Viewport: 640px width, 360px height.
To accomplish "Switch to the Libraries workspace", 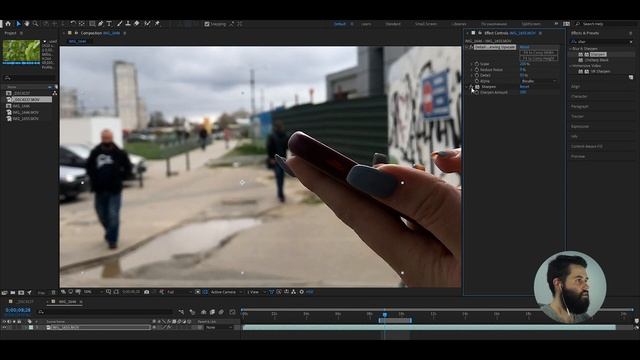I will 459,24.
